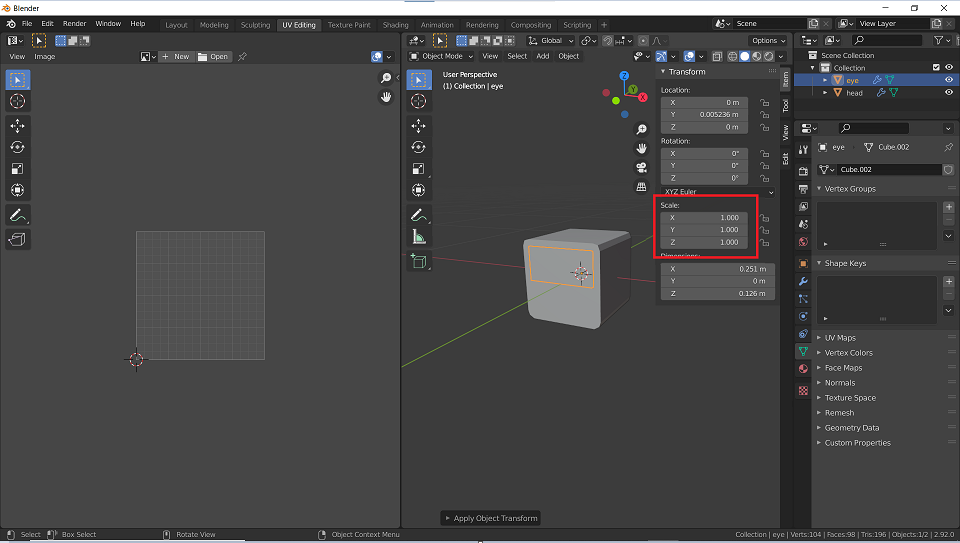
Task: Switch to the Shading workspace tab
Action: [396, 24]
